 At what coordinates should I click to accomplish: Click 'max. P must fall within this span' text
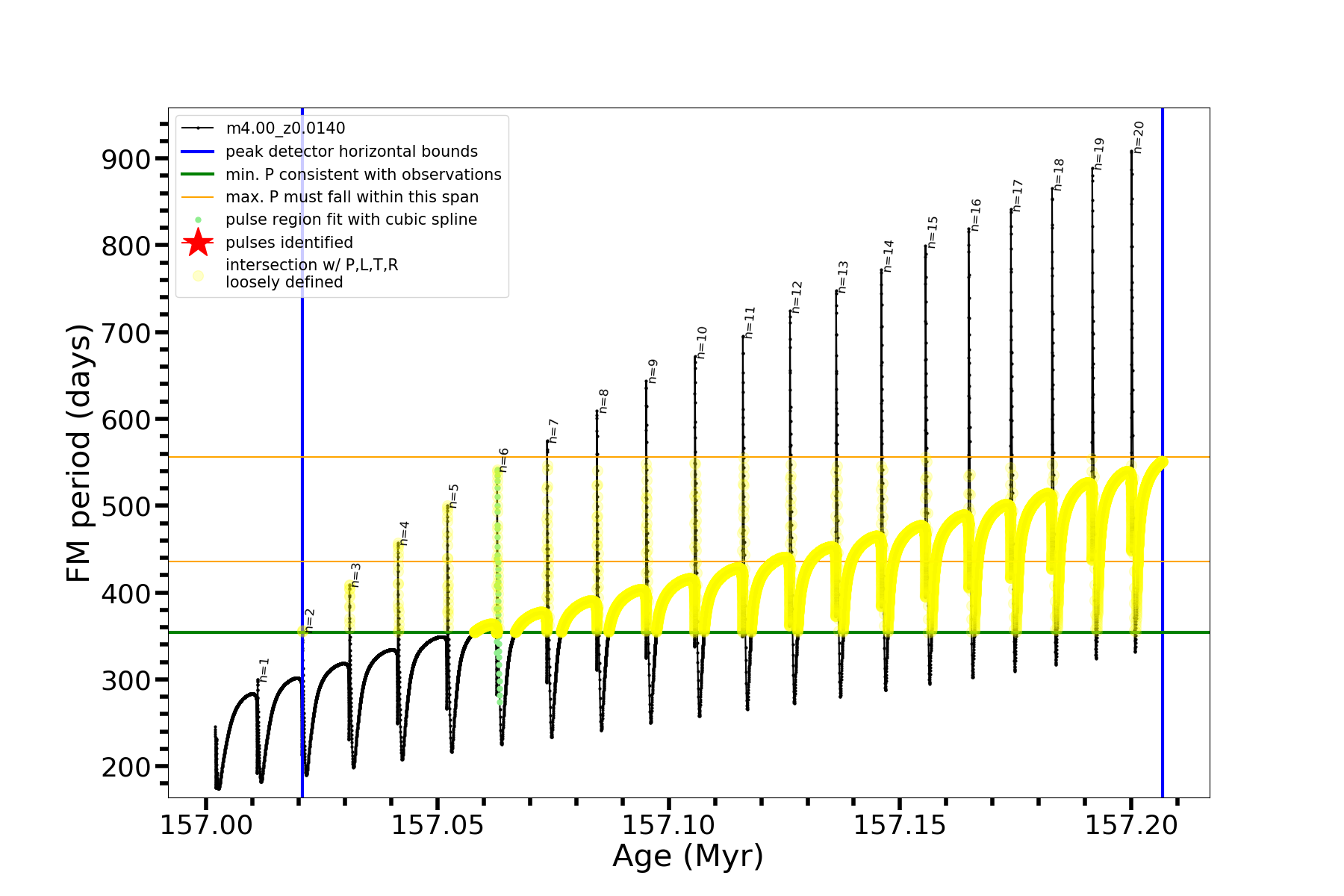[352, 197]
